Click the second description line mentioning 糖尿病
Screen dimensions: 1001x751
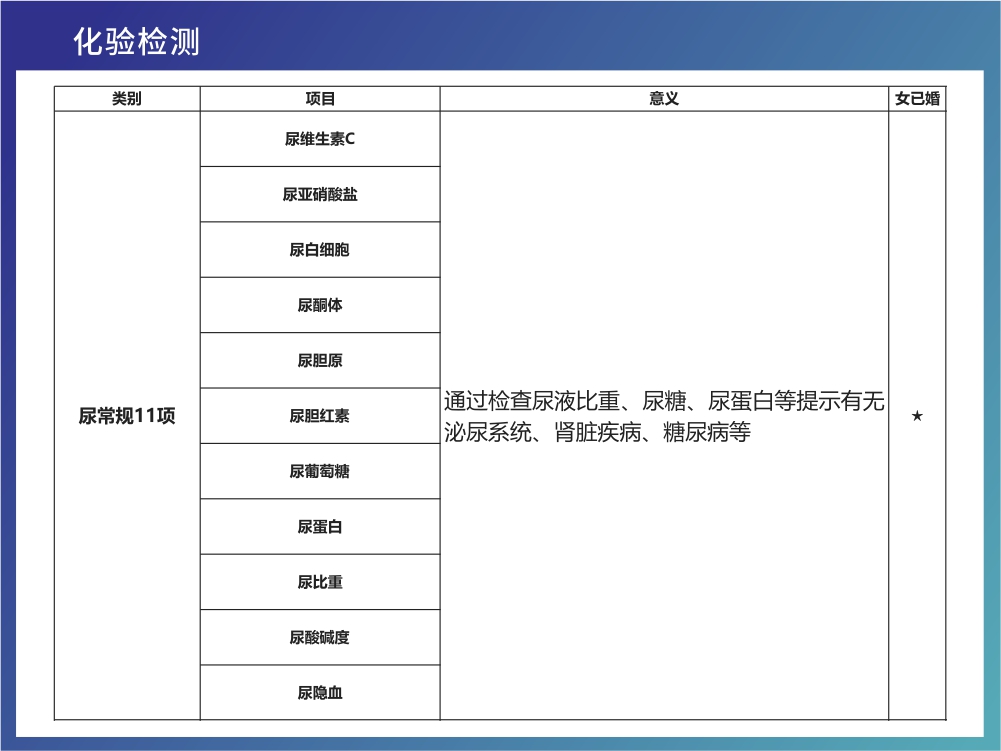596,433
